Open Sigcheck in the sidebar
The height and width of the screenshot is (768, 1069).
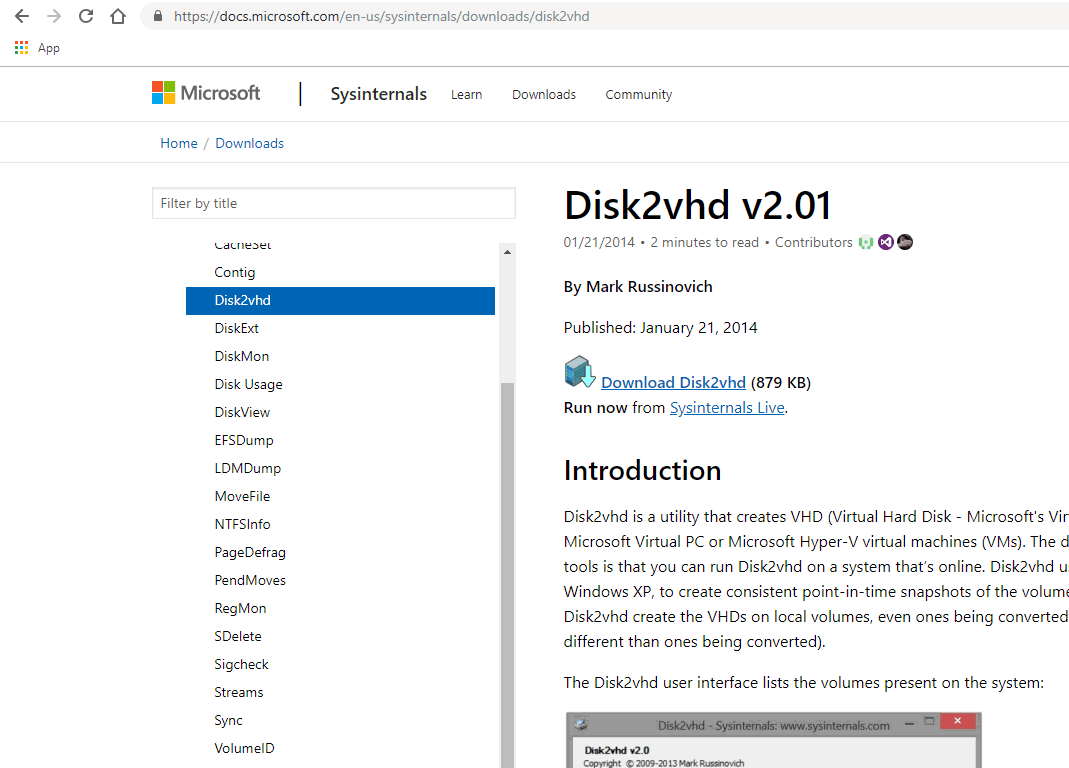pyautogui.click(x=241, y=664)
